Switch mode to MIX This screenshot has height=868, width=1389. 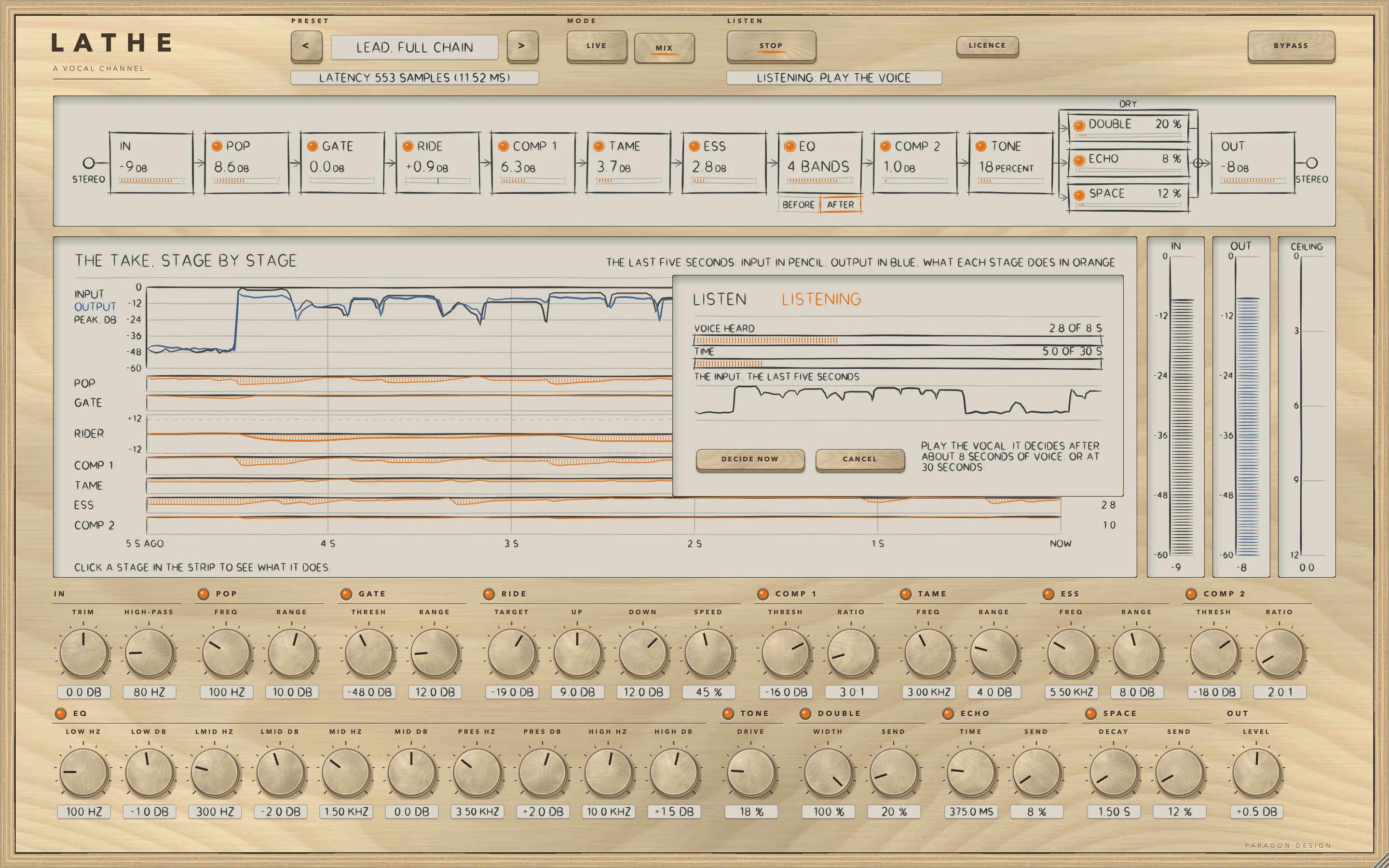[664, 48]
